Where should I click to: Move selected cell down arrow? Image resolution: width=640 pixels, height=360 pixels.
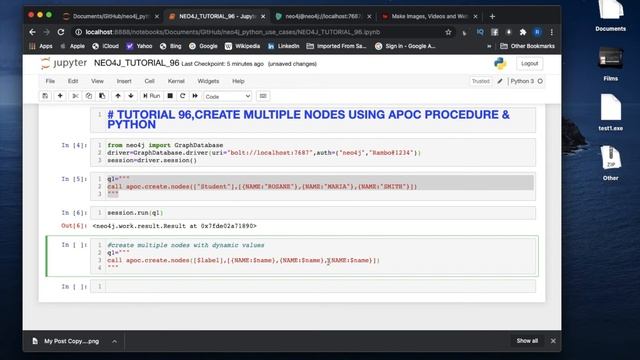tap(131, 96)
